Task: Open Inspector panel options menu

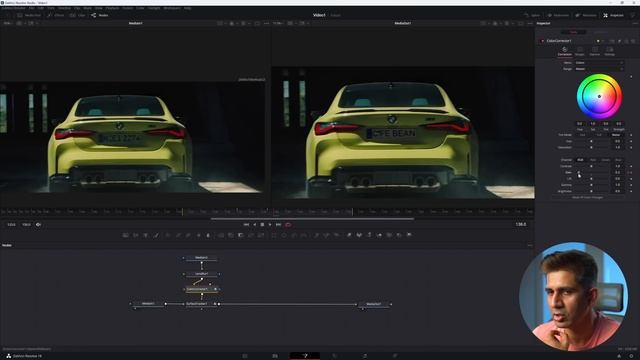Action: [x=635, y=23]
